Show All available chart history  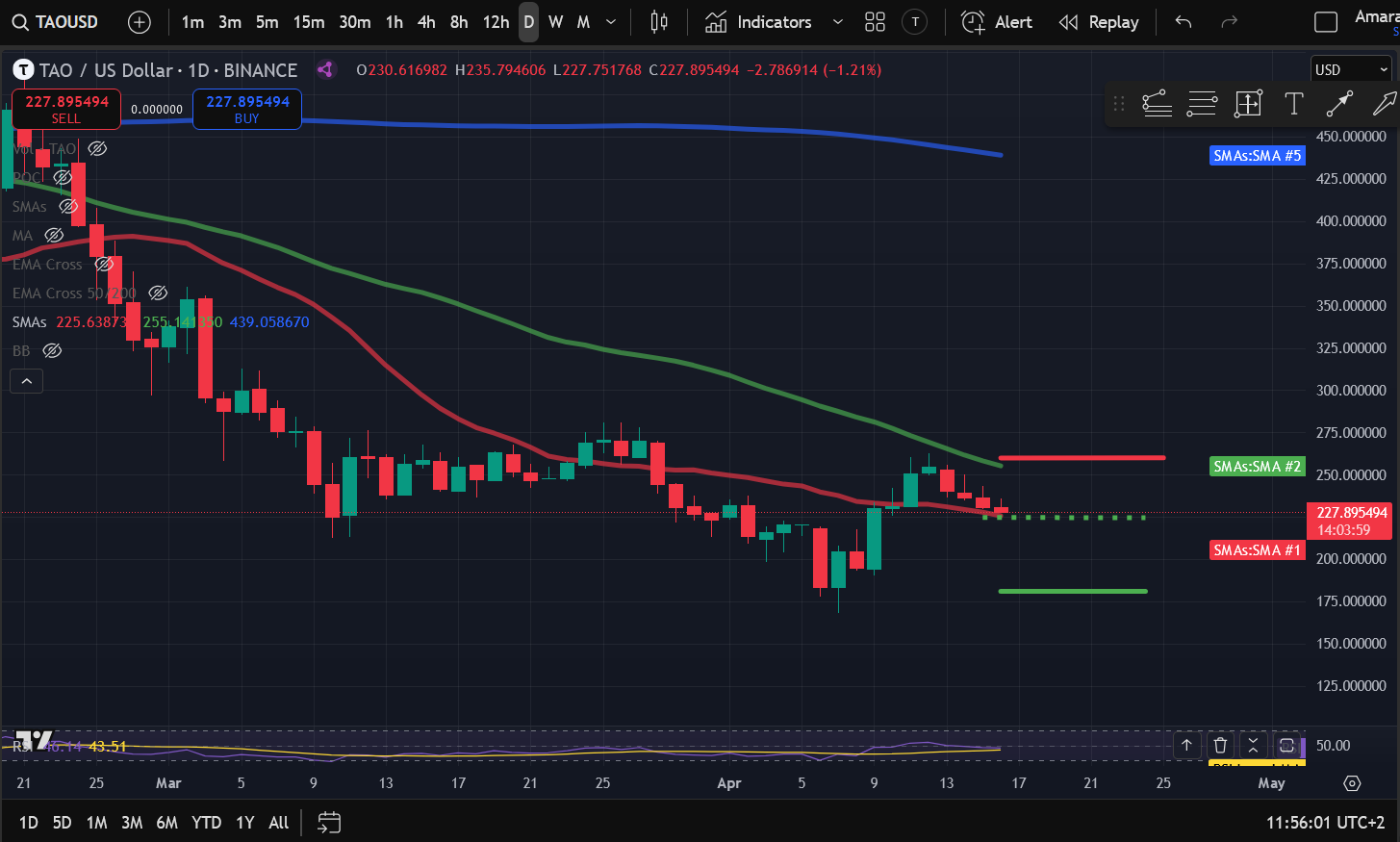coord(279,823)
